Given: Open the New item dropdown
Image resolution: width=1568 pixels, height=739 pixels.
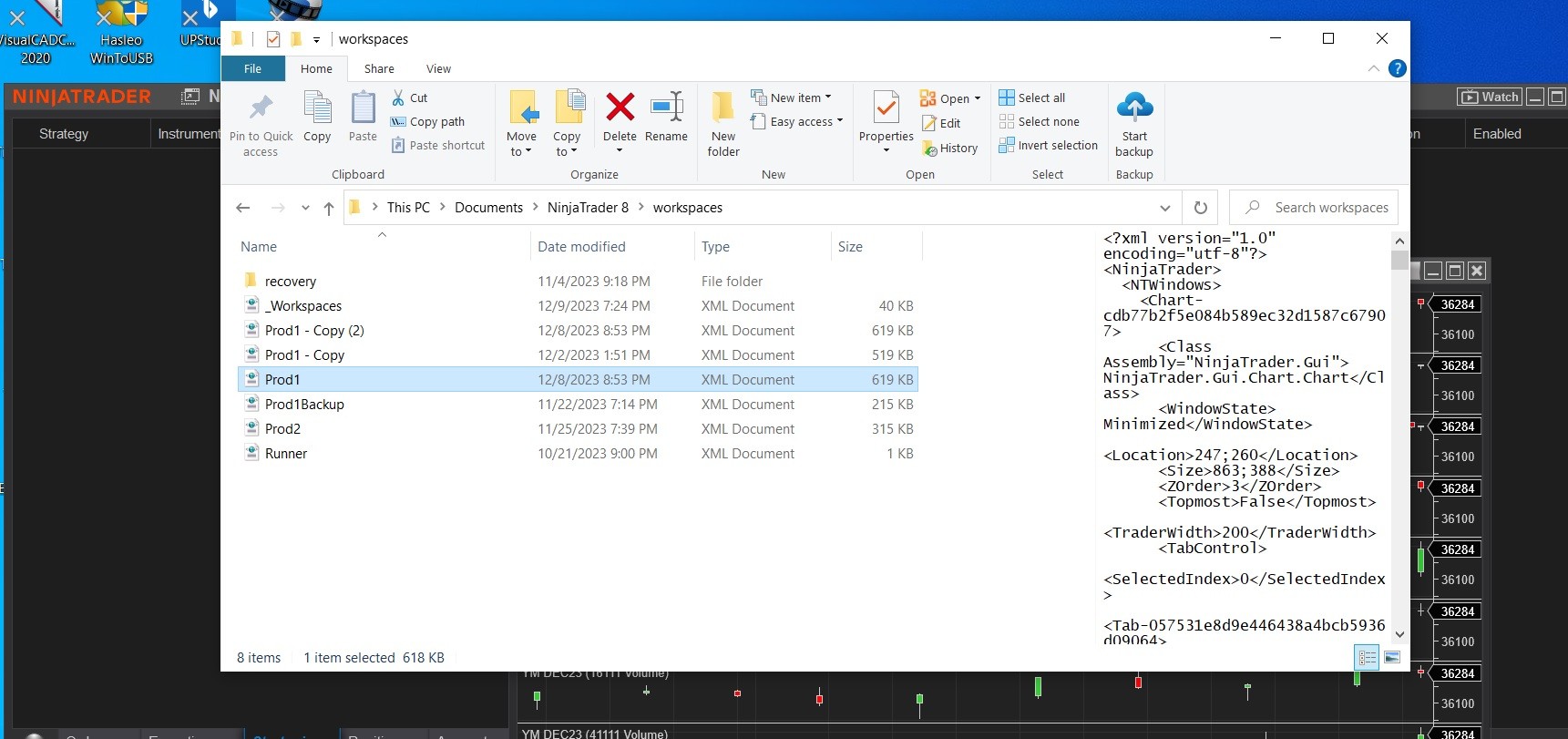Looking at the screenshot, I should point(791,98).
